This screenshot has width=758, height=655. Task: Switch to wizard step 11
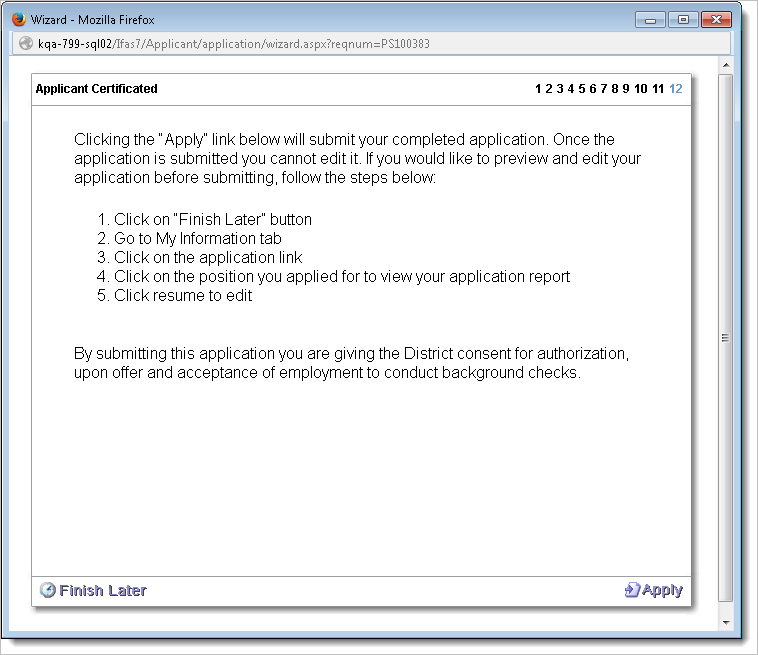[658, 89]
